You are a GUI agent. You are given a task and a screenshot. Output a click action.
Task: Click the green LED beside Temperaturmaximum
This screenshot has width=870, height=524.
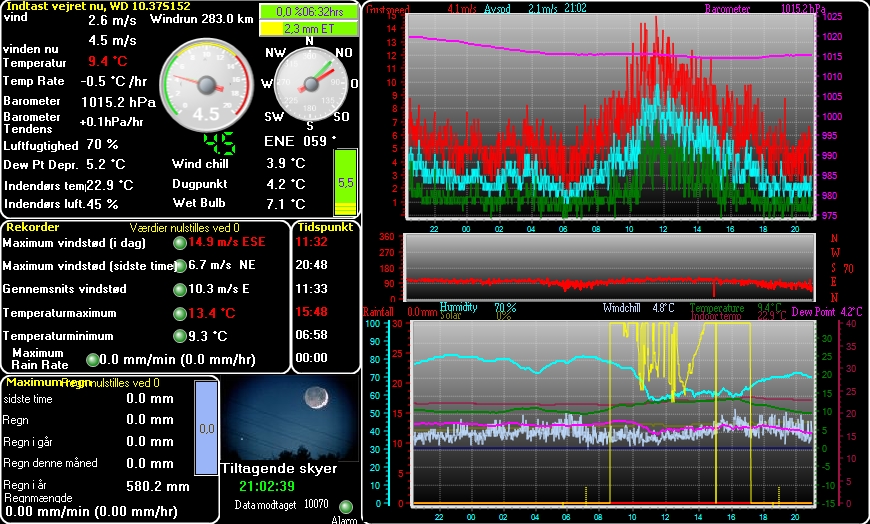pyautogui.click(x=180, y=313)
